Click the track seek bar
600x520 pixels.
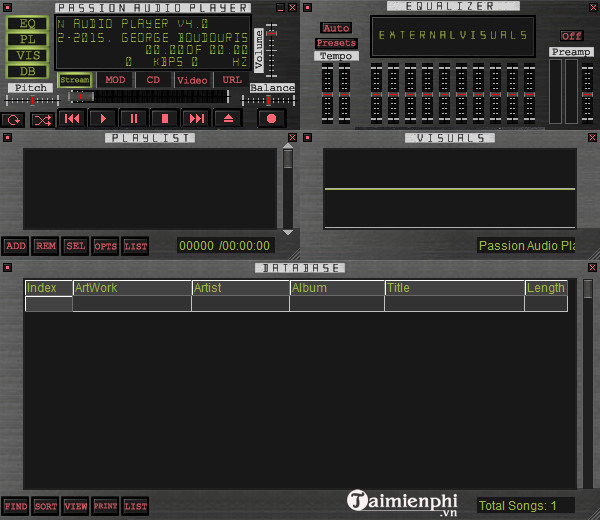click(149, 96)
